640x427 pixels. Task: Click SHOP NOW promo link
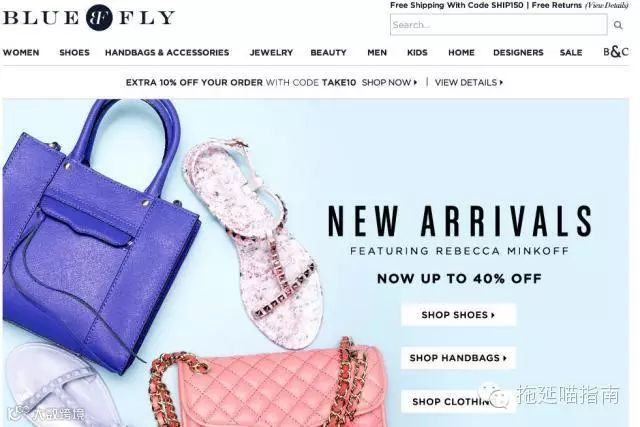click(389, 82)
